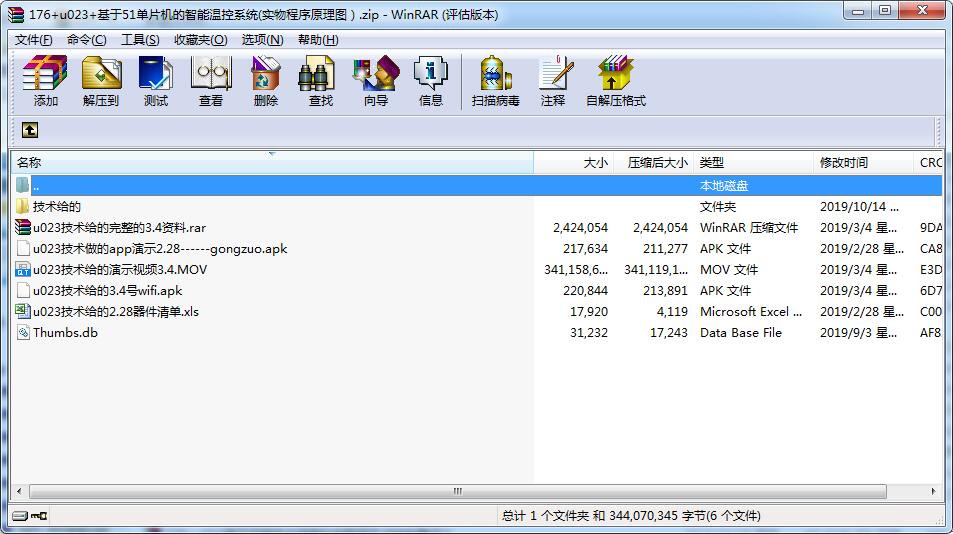Screen dimensions: 953x534
Task: Click the Delete (删除) toolbar icon
Action: pyautogui.click(x=266, y=81)
